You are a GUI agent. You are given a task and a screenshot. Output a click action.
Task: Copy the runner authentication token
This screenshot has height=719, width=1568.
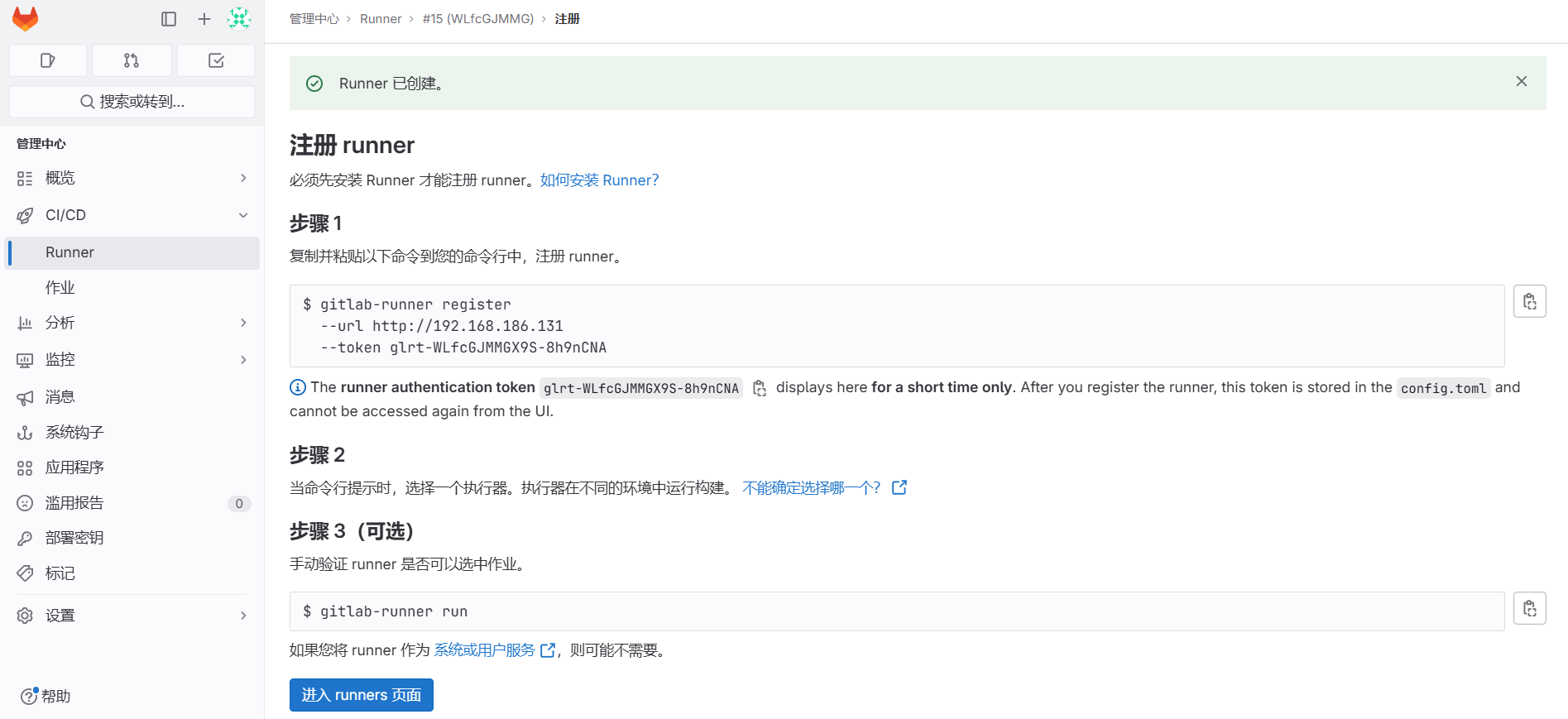point(760,388)
